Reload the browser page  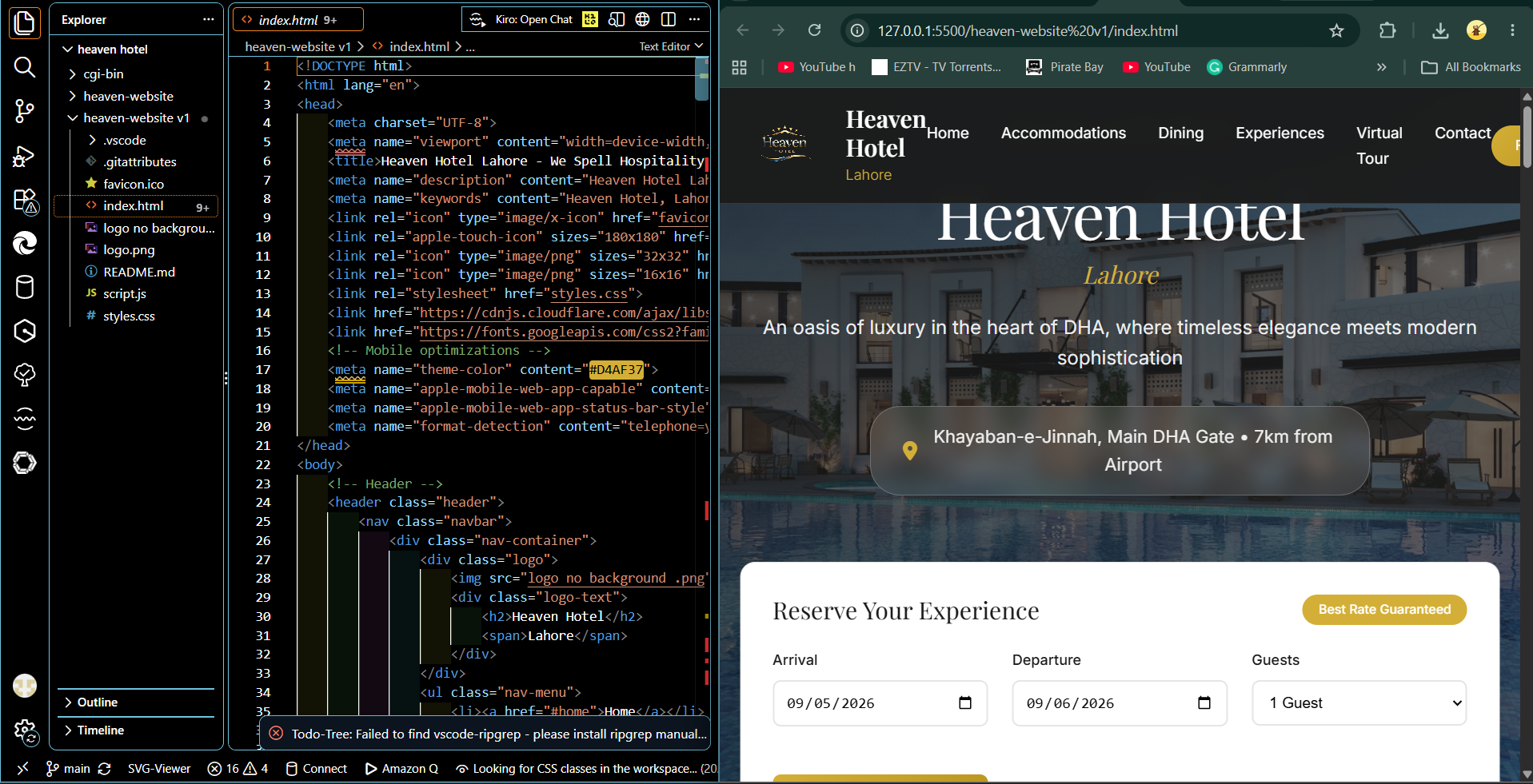(x=814, y=30)
